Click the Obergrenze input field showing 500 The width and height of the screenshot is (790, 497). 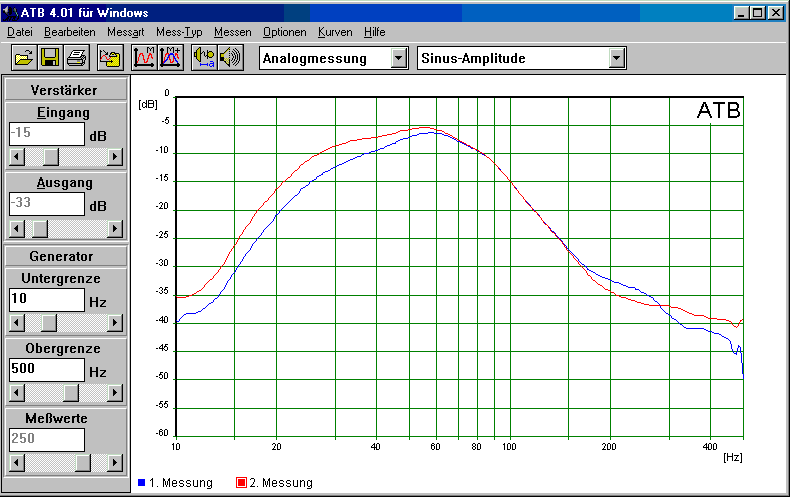pos(46,370)
